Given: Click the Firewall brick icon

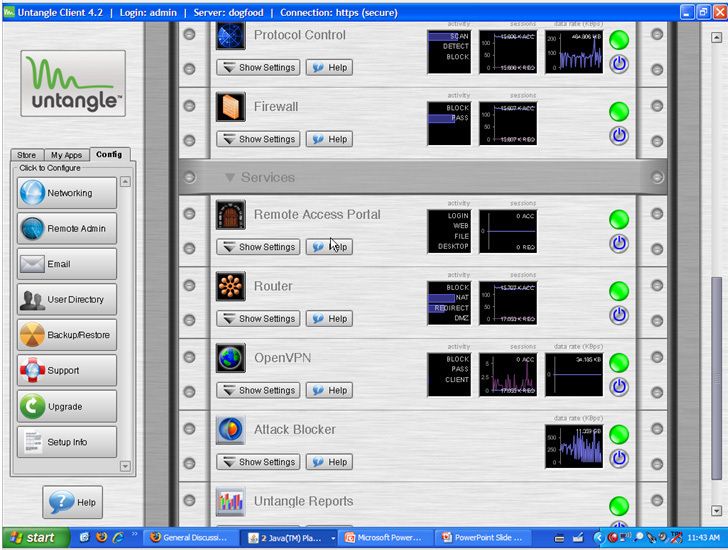Looking at the screenshot, I should tap(230, 107).
